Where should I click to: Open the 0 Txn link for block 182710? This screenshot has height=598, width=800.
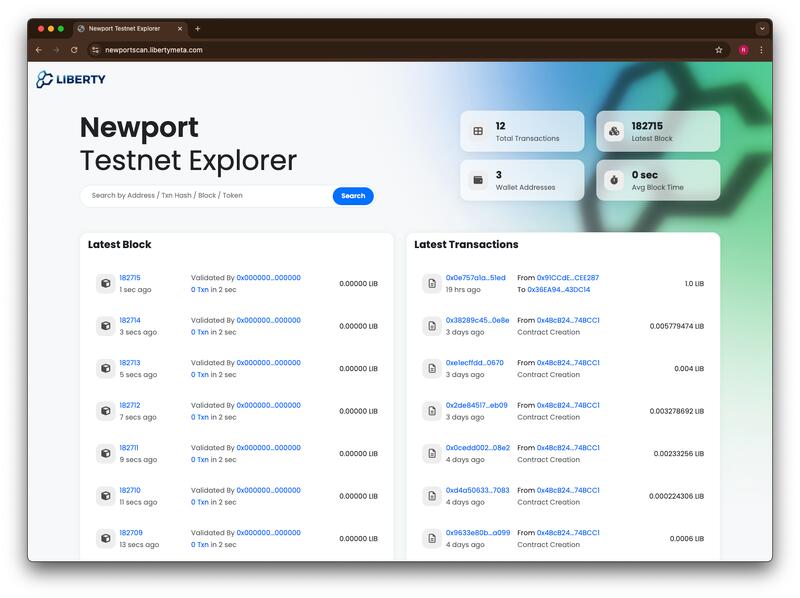(199, 502)
